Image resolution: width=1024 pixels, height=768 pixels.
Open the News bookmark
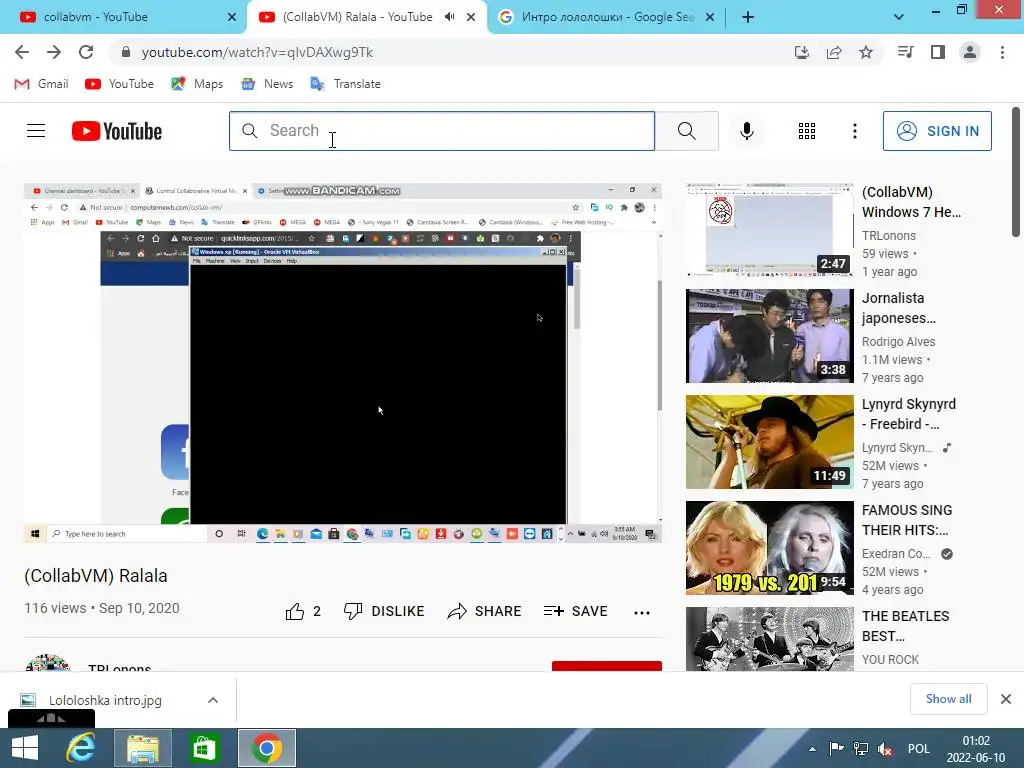pyautogui.click(x=267, y=84)
